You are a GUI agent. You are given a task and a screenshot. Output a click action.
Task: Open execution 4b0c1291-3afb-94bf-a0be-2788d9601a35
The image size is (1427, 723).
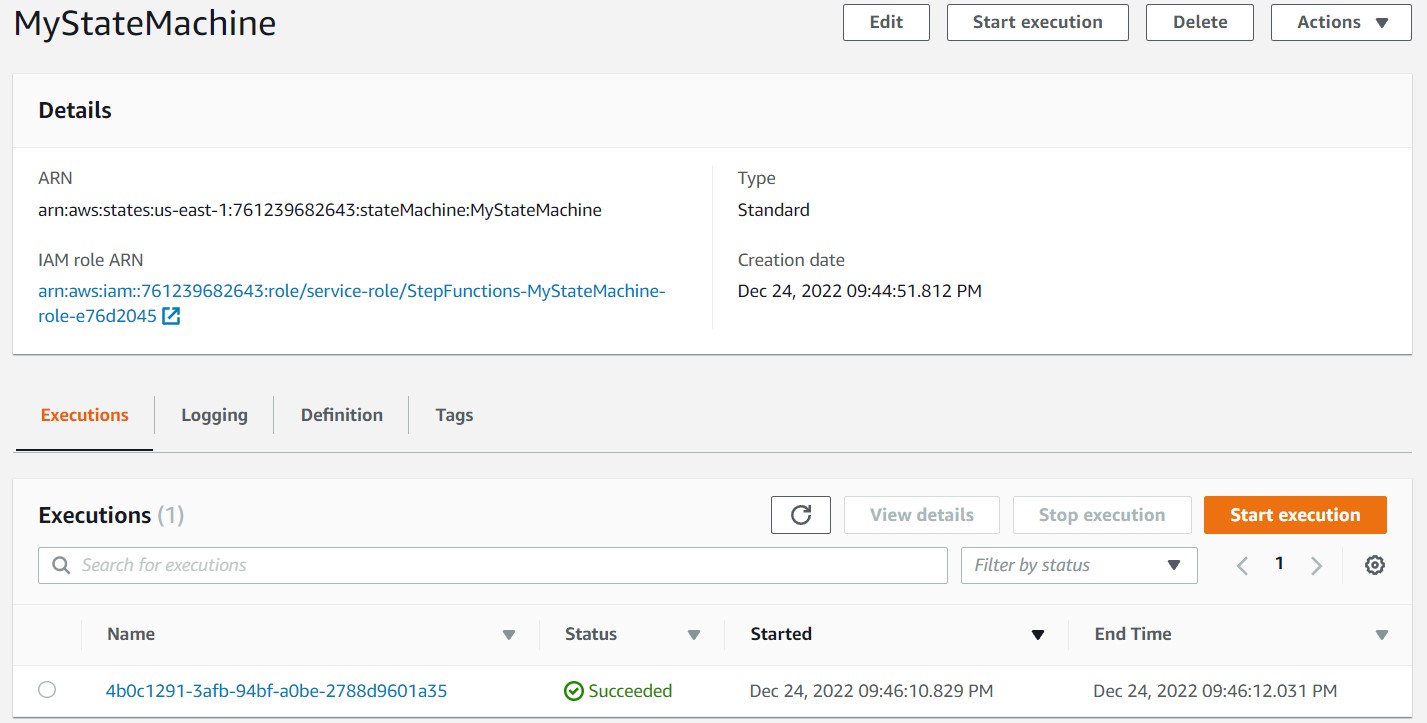coord(276,691)
